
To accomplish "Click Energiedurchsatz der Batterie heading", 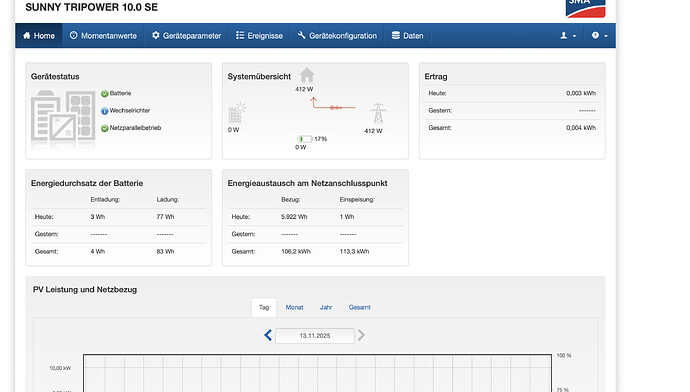I will [87, 183].
